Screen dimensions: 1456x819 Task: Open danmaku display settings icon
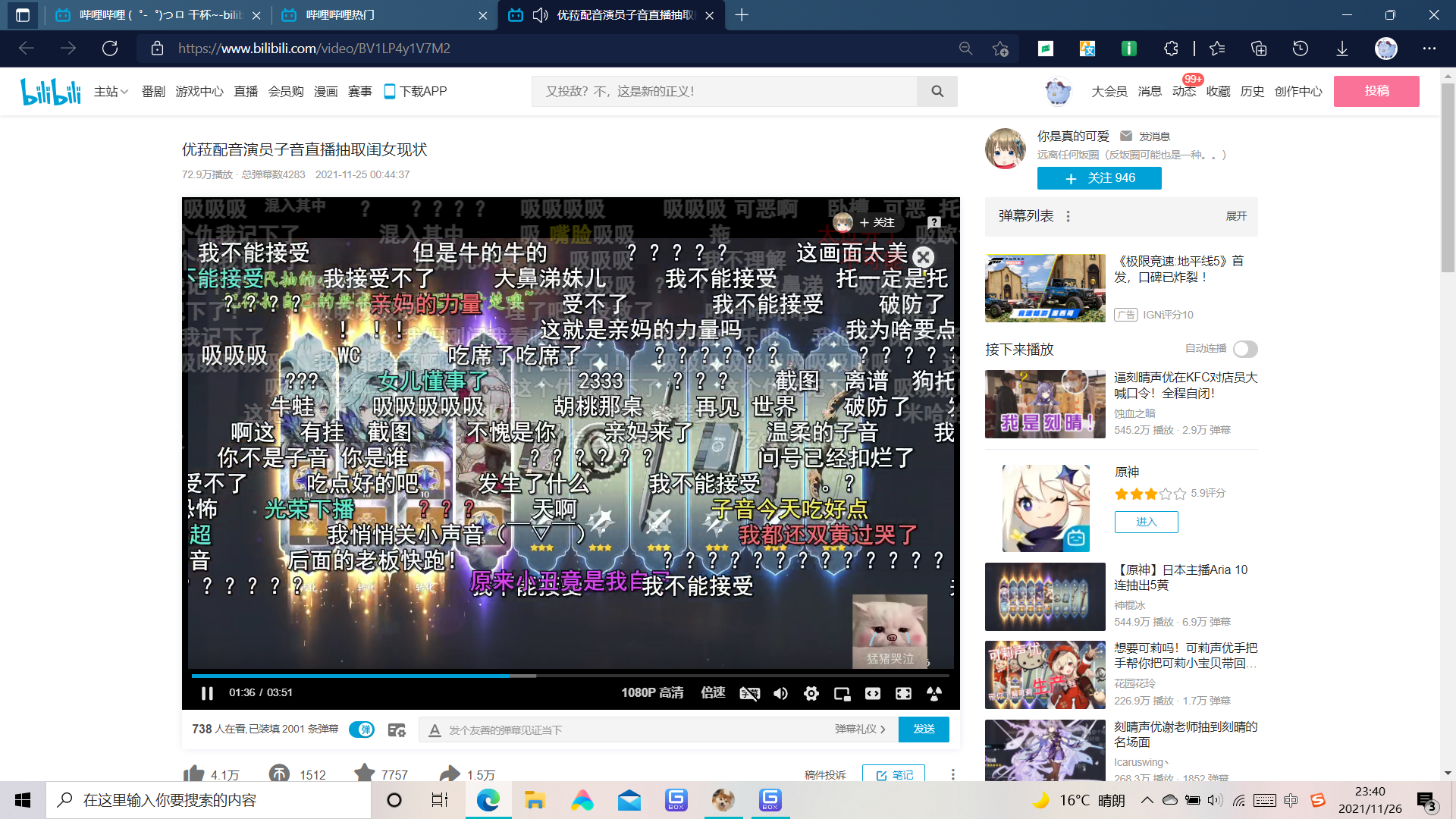(x=397, y=730)
